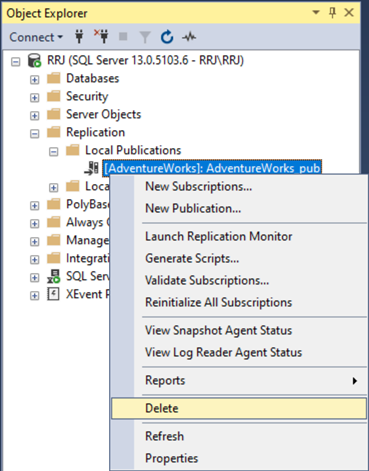Select View Log Reader Agent Status
The image size is (369, 471).
pos(239,352)
